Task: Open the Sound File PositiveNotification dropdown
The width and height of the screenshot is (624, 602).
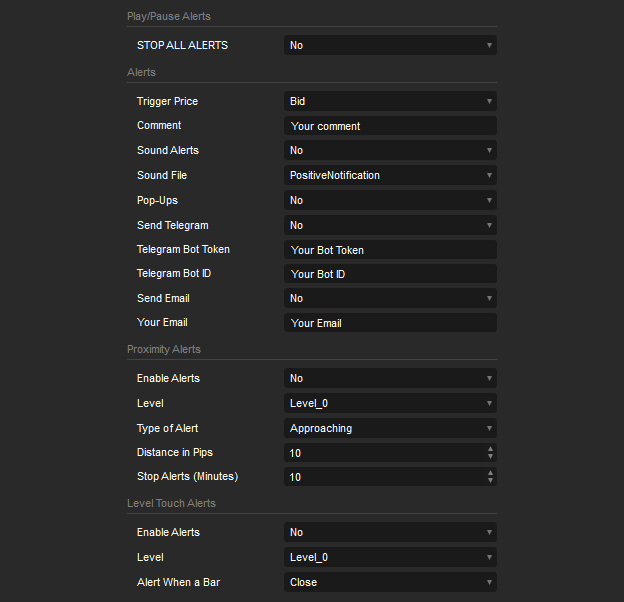Action: 390,175
